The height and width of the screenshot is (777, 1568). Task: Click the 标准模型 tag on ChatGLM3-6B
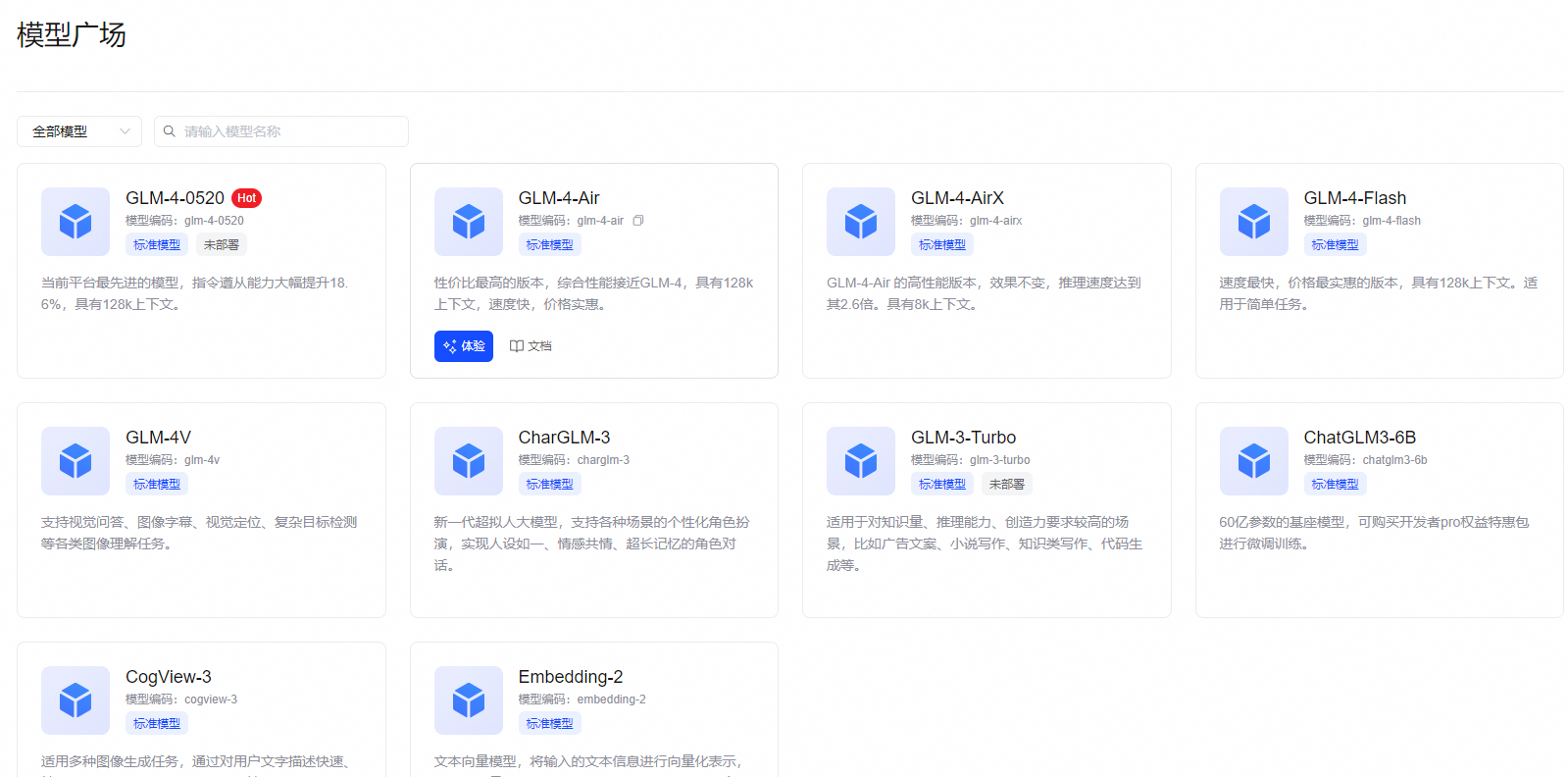coord(1336,485)
